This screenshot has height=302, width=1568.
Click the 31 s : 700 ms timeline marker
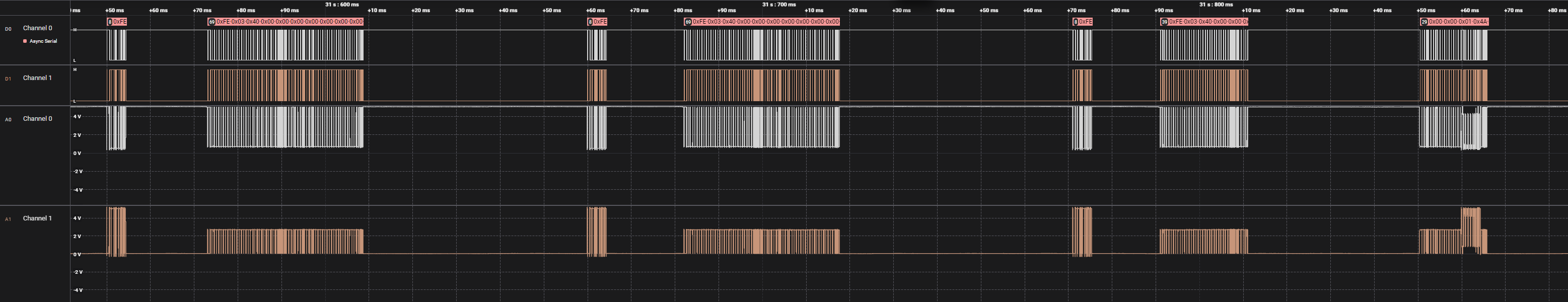point(778,4)
